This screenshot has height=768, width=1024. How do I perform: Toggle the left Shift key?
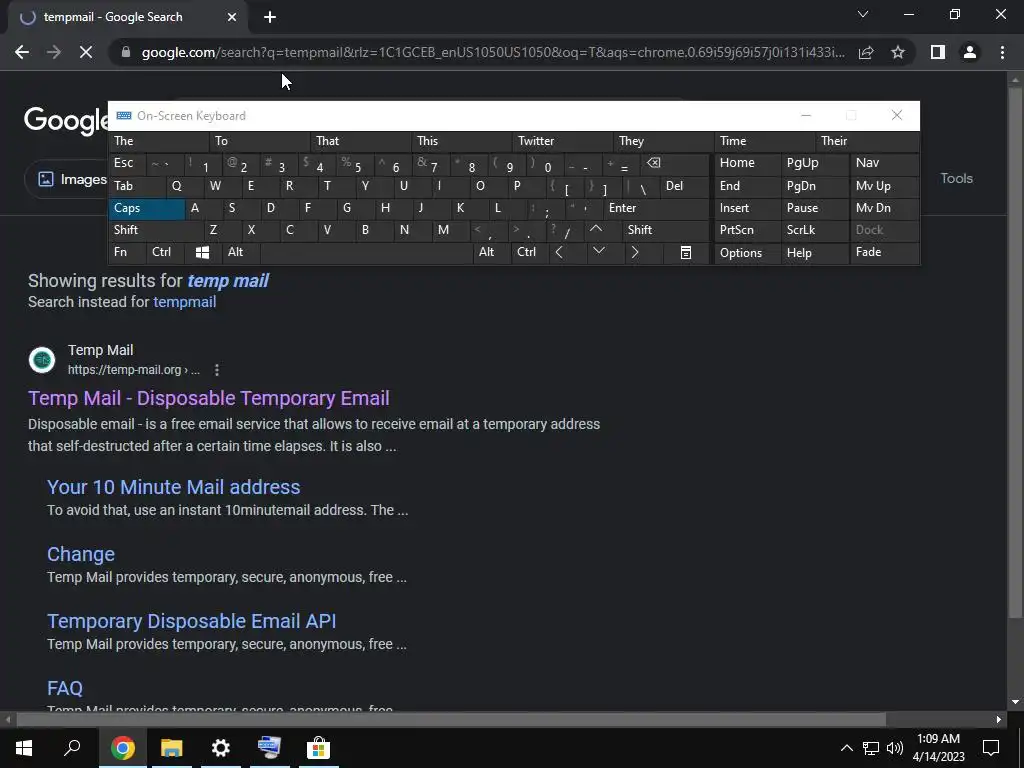pos(156,230)
